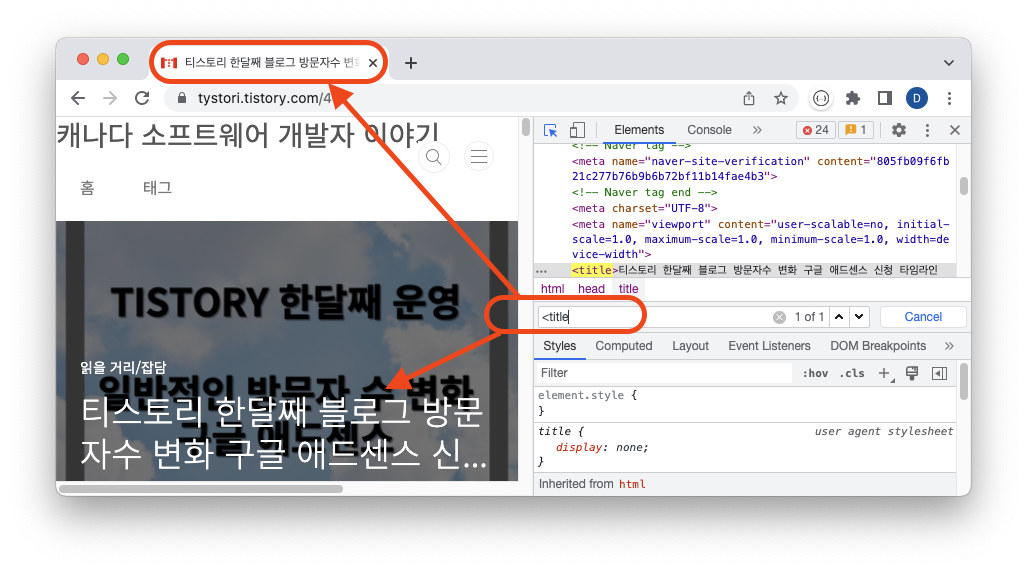
Task: Click the display: none declaration
Action: tap(602, 447)
